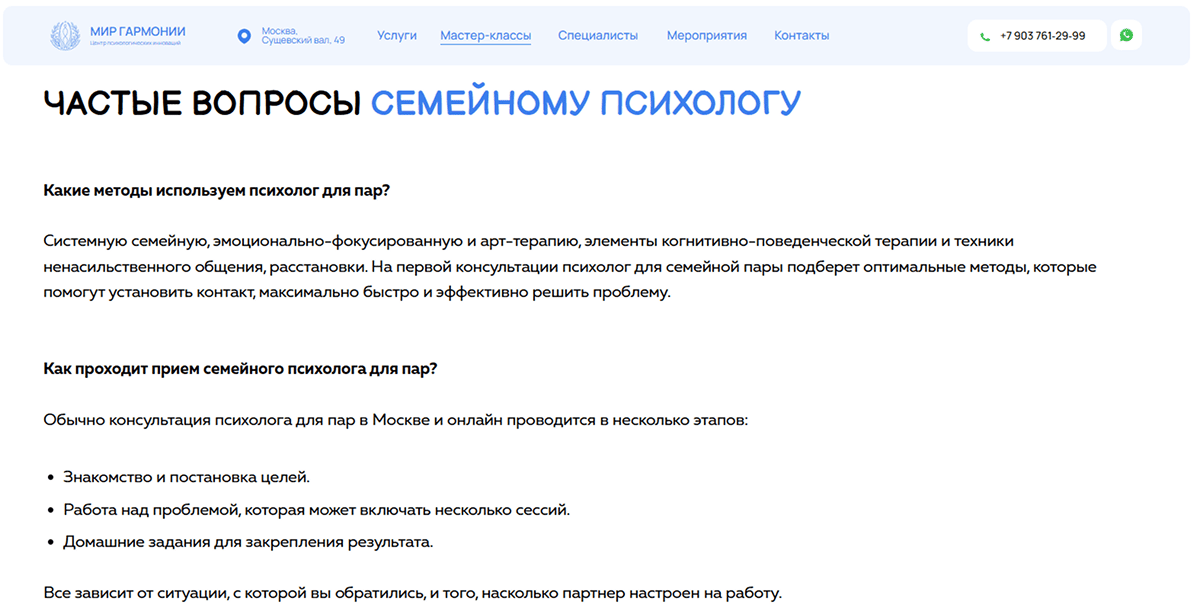
Task: Click the МИР ГАРМОНИИ text link
Action: point(136,30)
